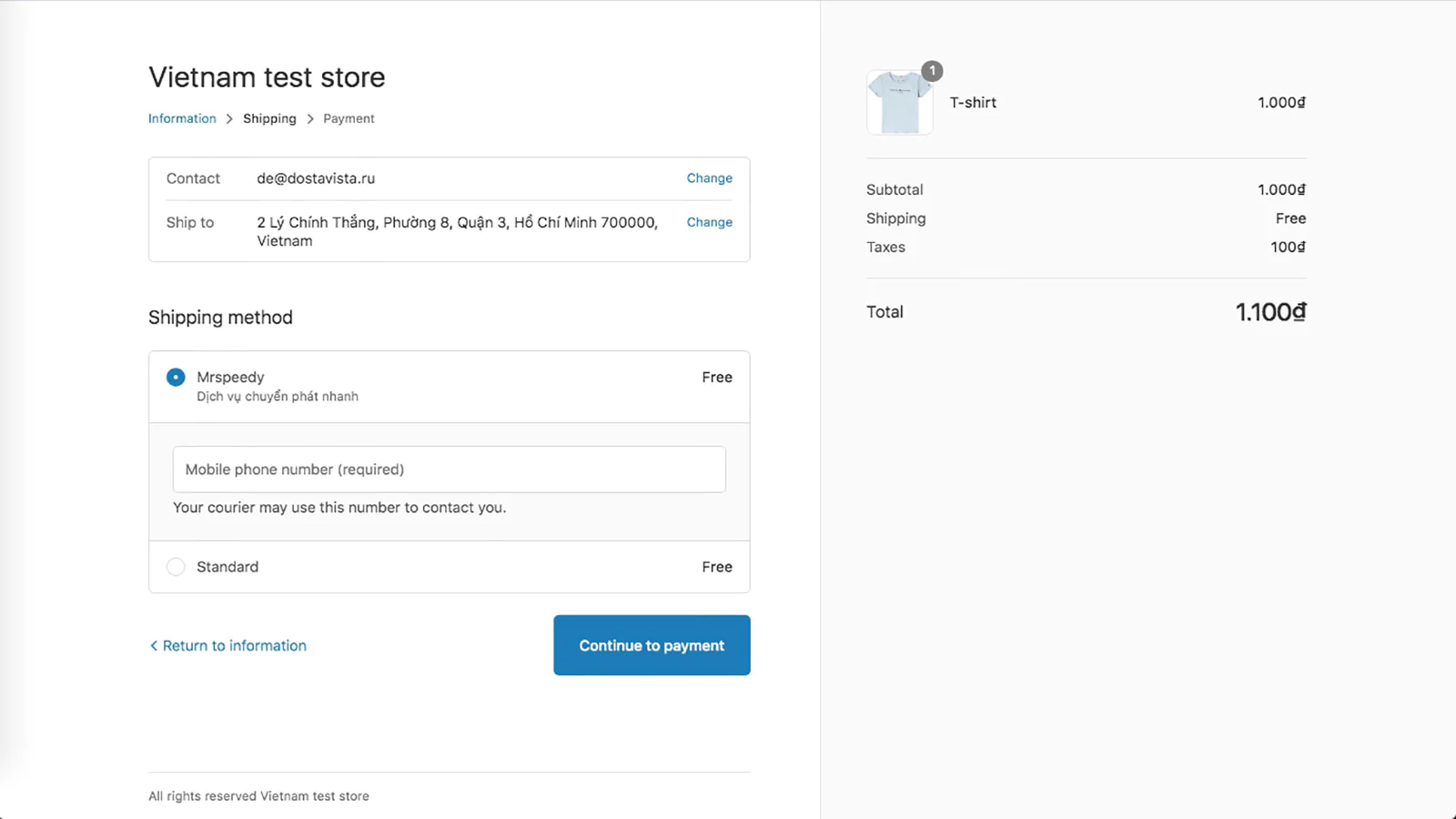Viewport: 1456px width, 819px height.
Task: Open the Payment breadcrumb step
Action: pyautogui.click(x=349, y=118)
